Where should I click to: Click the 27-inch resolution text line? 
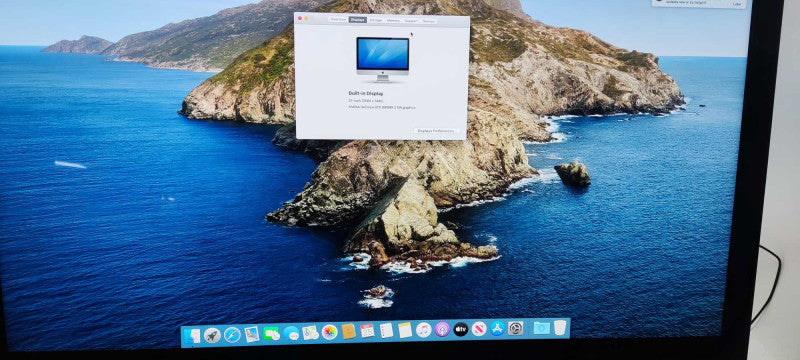click(x=366, y=101)
